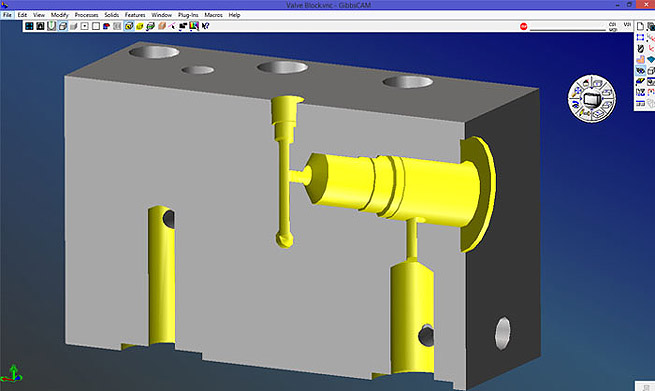
Task: Toggle the wireframe cube display button
Action: click(x=63, y=26)
